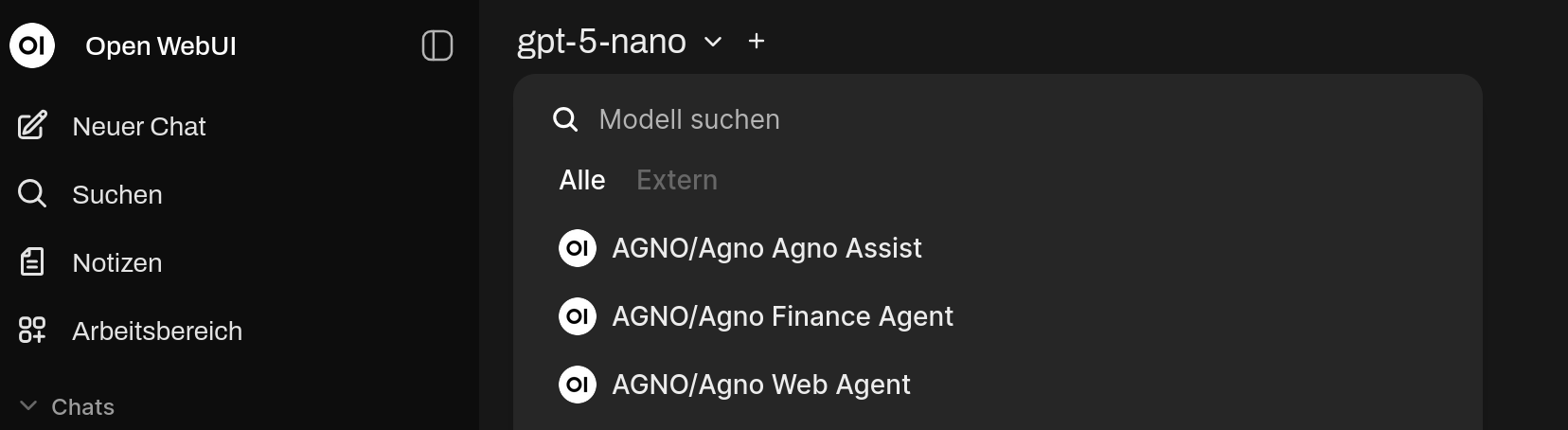Click the Agno Finance Agent model icon

click(578, 316)
